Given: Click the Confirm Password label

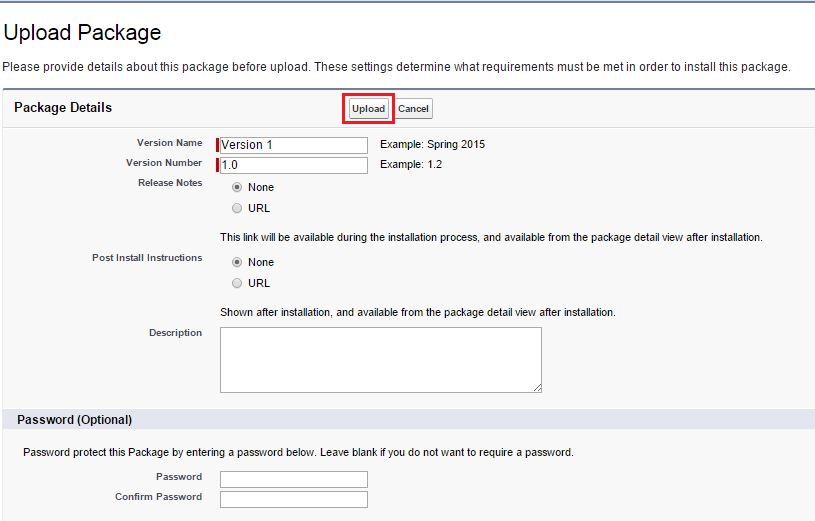Looking at the screenshot, I should point(158,497).
